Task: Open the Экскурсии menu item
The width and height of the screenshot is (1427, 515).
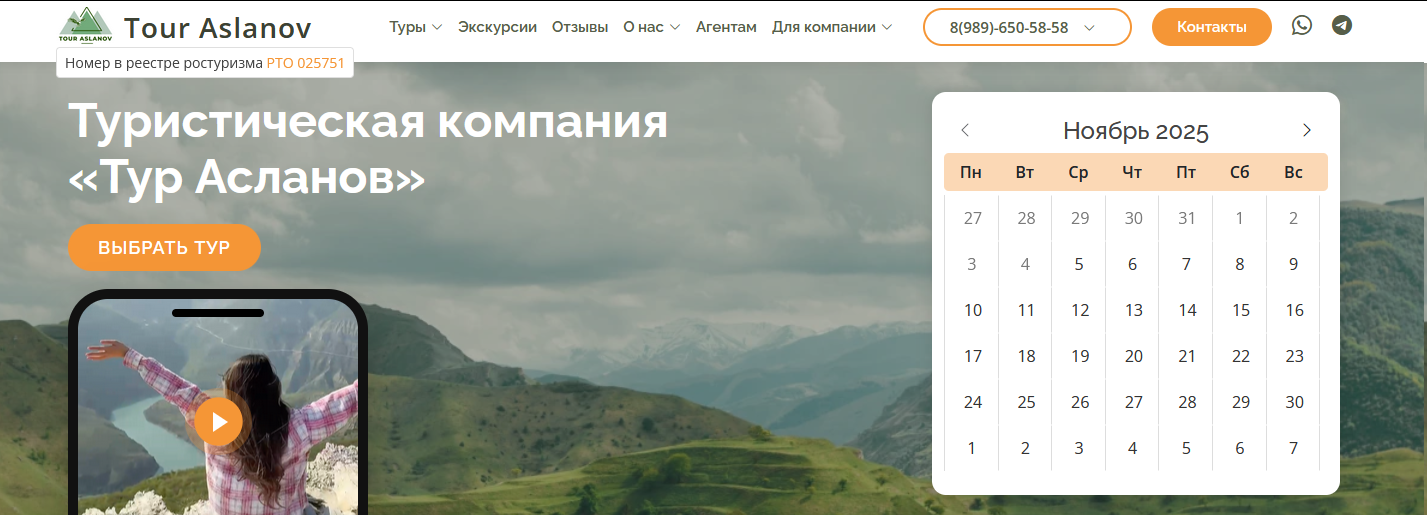Action: pyautogui.click(x=497, y=27)
